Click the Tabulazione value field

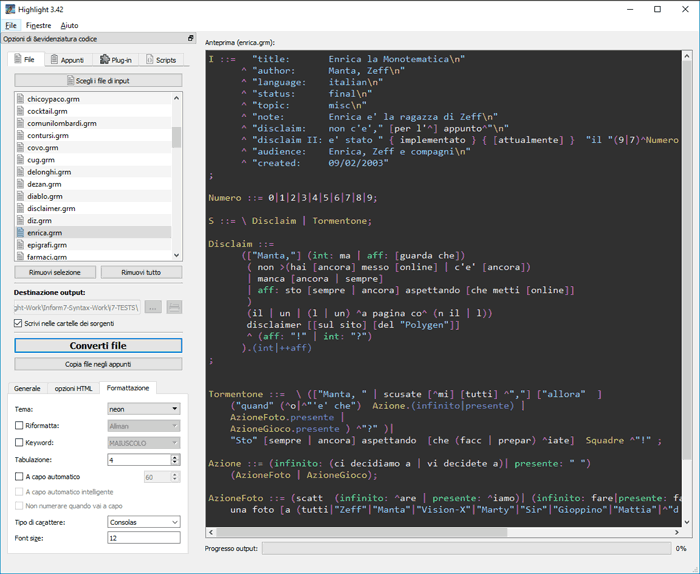coord(139,460)
